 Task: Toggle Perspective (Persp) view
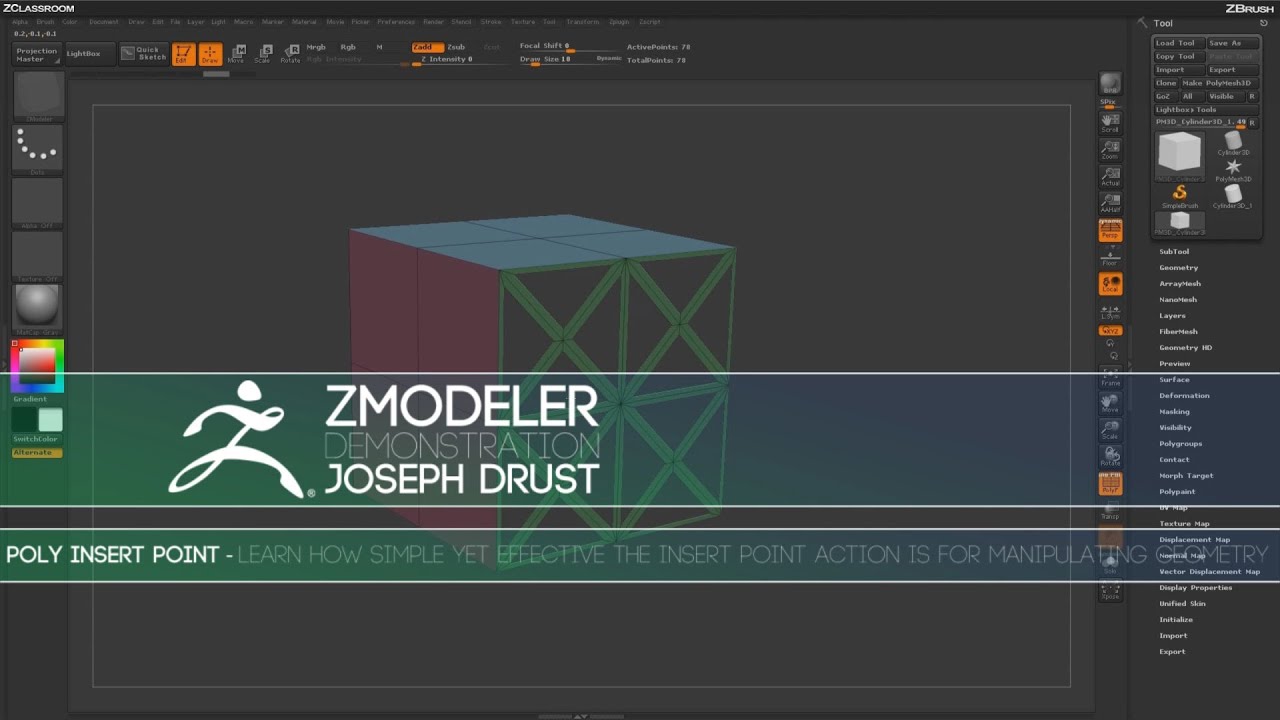(x=1110, y=230)
